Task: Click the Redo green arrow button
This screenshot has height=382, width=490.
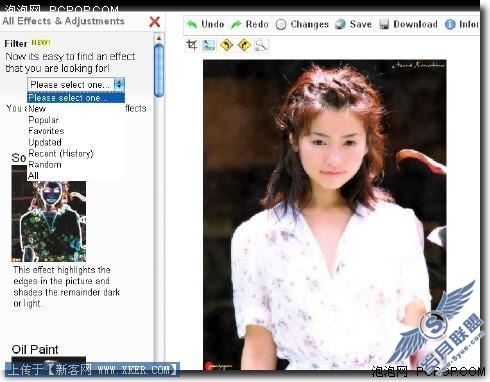Action: tap(250, 24)
